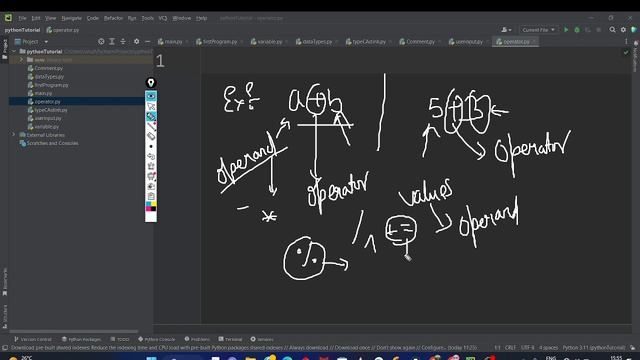Open the Python Packages tool window
Viewport: 640px width, 360px height.
pyautogui.click(x=82, y=339)
